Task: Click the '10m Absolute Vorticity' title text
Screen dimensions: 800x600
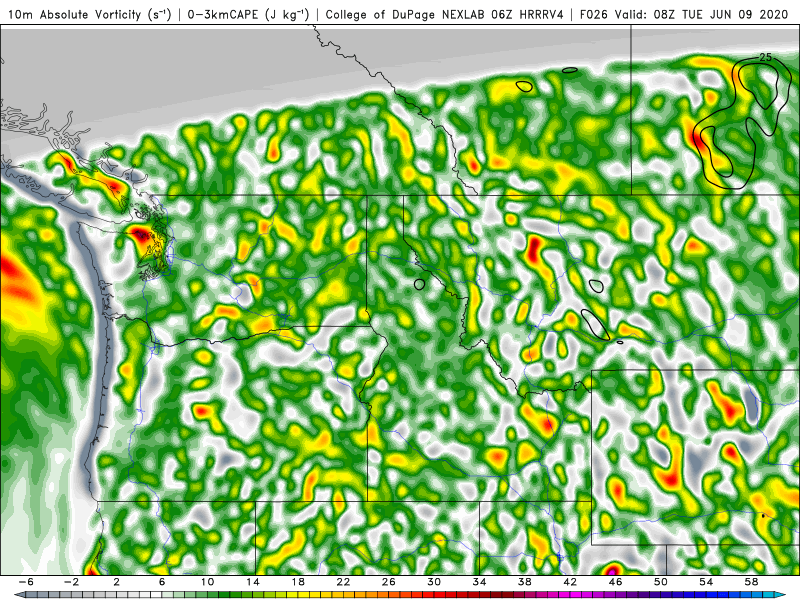Action: pos(74,14)
